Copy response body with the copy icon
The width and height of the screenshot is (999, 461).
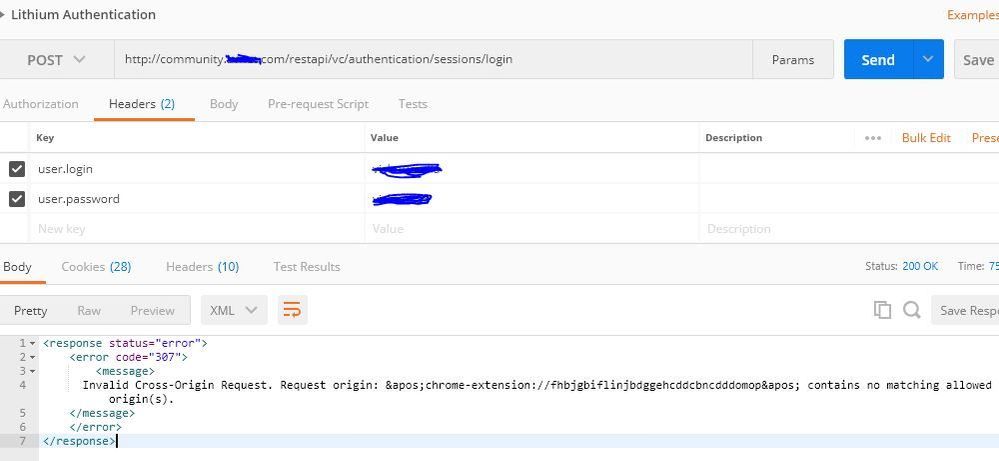882,310
